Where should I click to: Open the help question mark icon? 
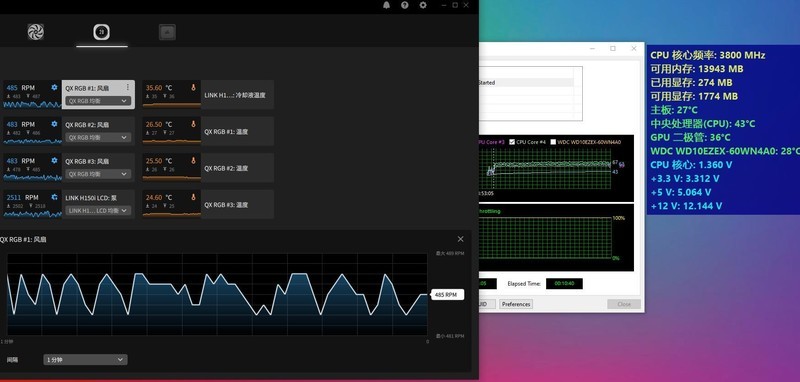(405, 5)
